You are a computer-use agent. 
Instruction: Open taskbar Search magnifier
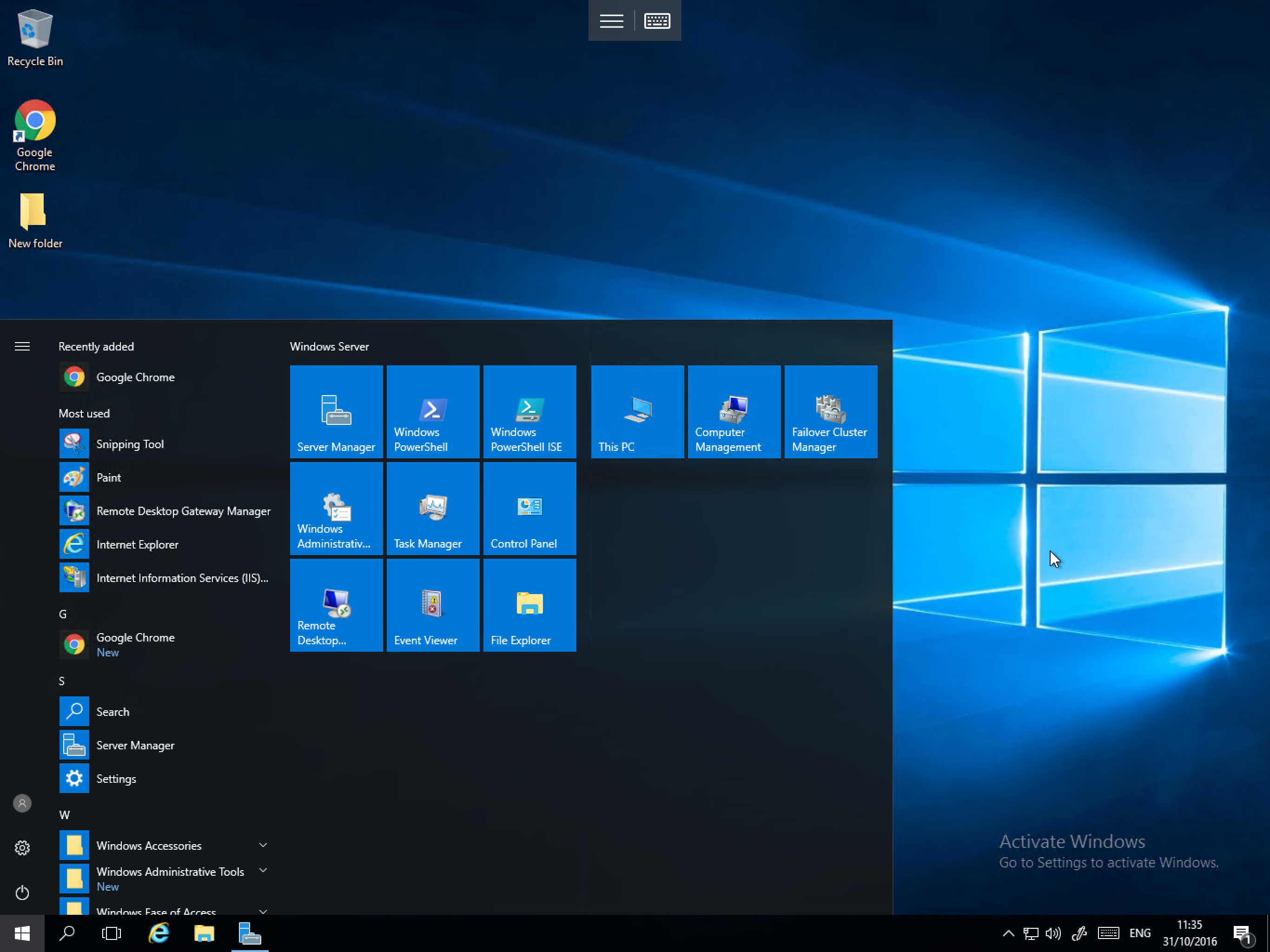67,933
